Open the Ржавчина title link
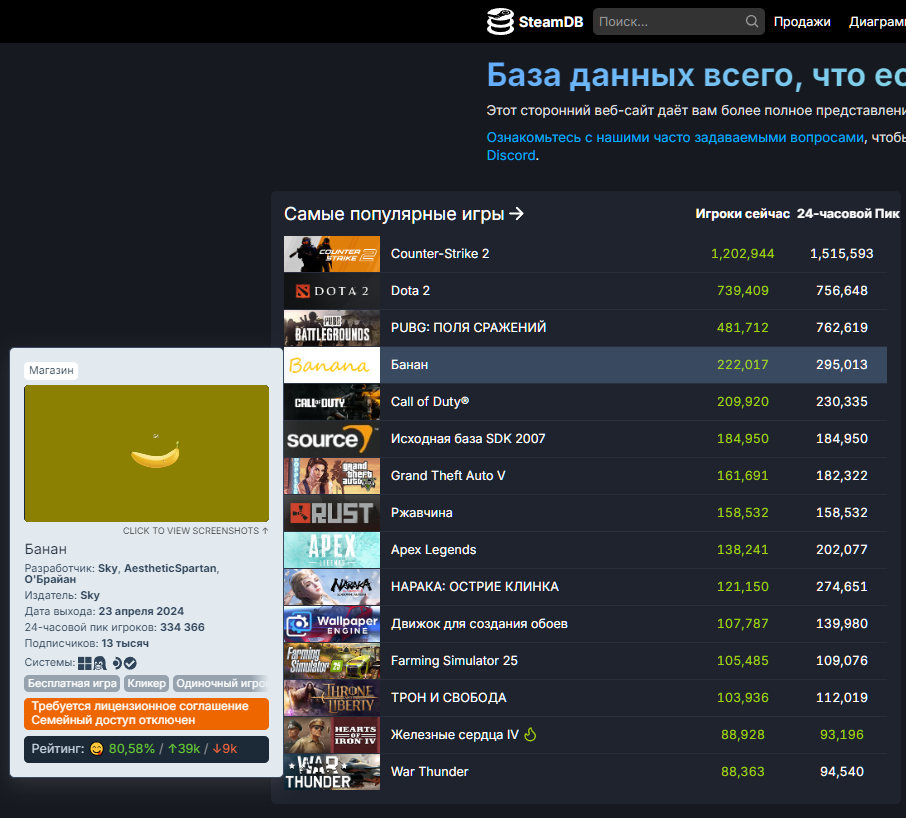The width and height of the screenshot is (906, 818). click(422, 512)
